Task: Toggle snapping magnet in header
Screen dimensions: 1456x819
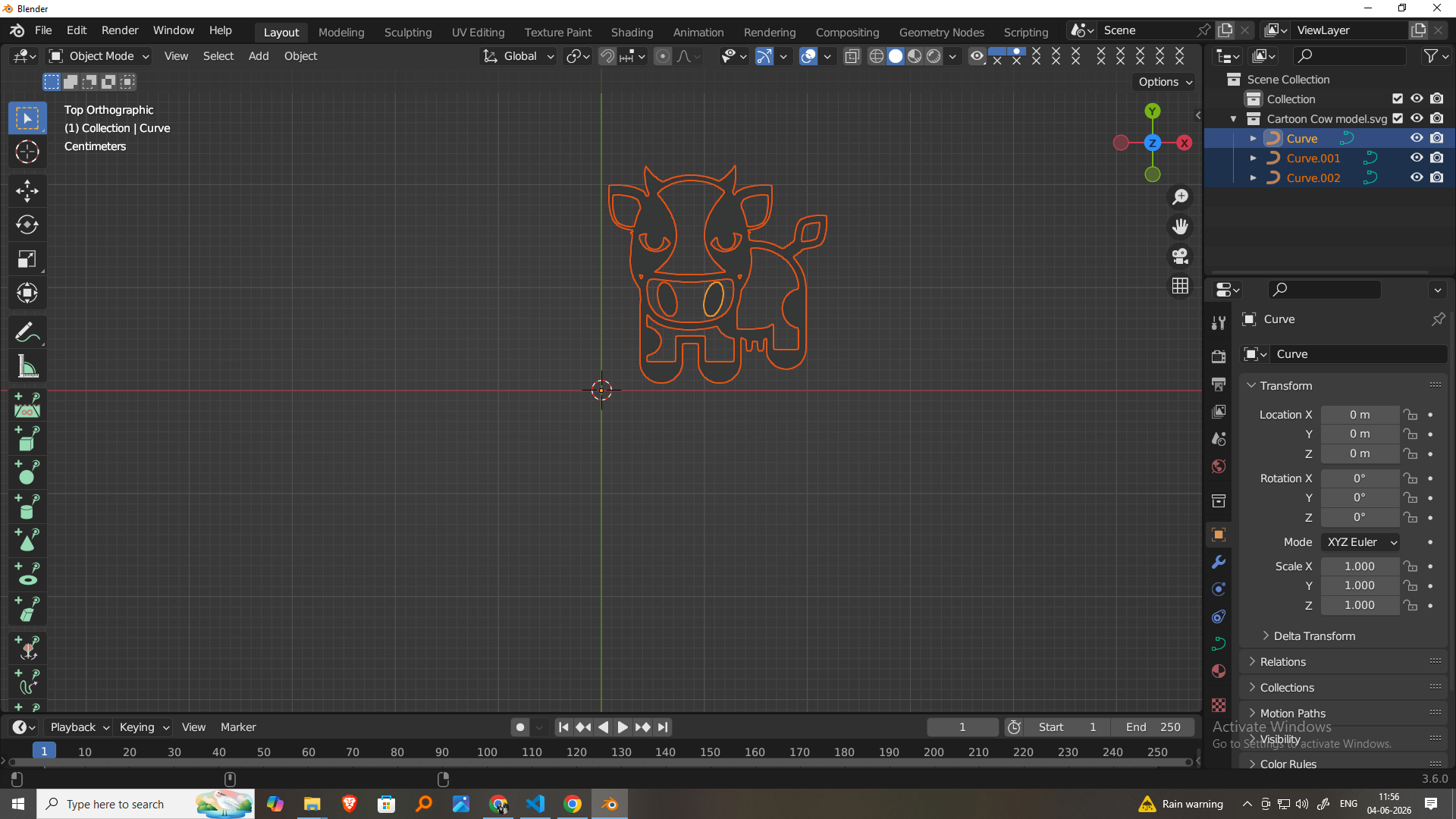Action: (x=607, y=56)
